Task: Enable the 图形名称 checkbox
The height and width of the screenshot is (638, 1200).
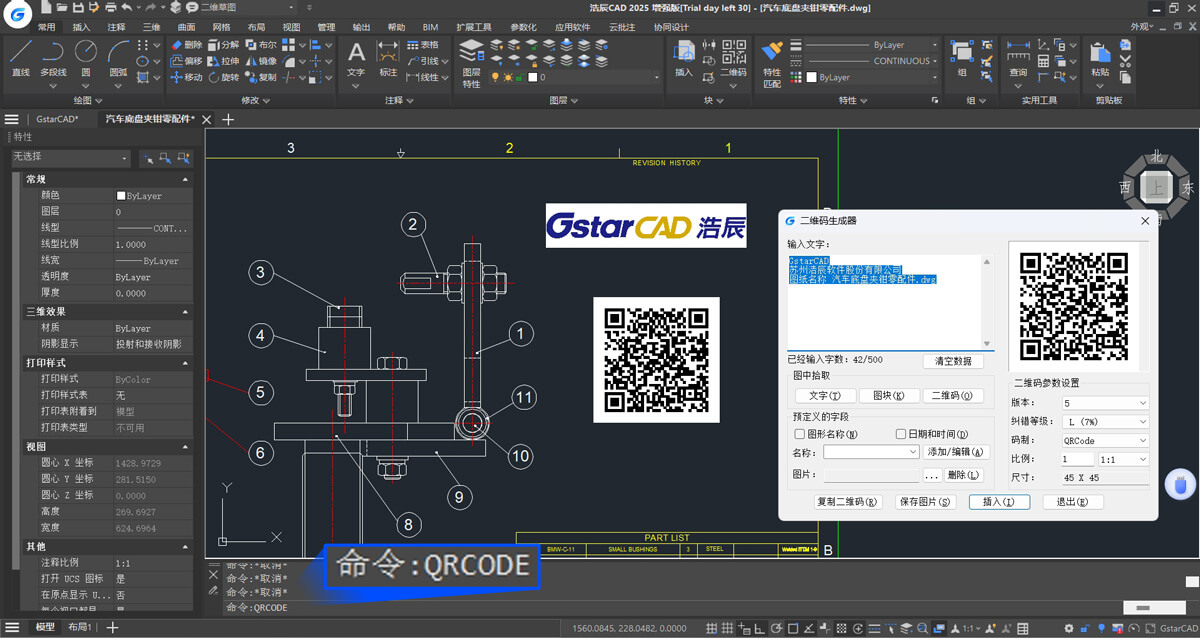Action: pyautogui.click(x=800, y=435)
